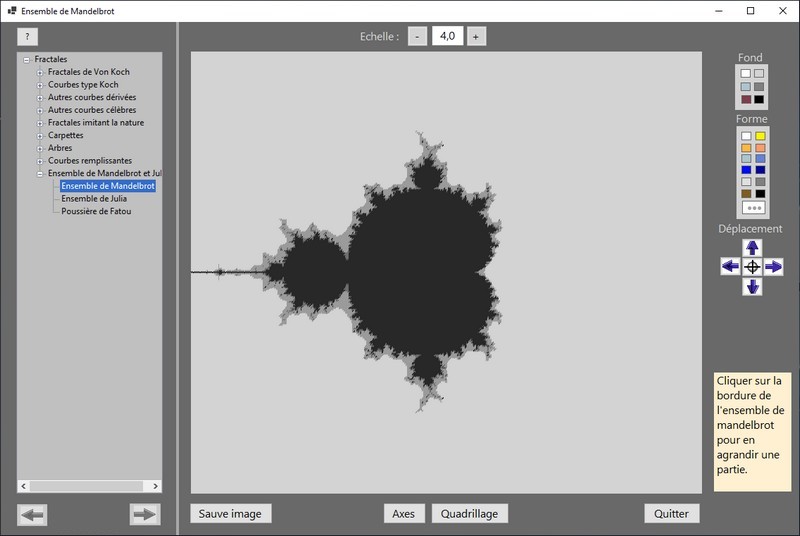Recenter view with the crosshair icon
Screen dimensions: 800x536
pyautogui.click(x=753, y=266)
